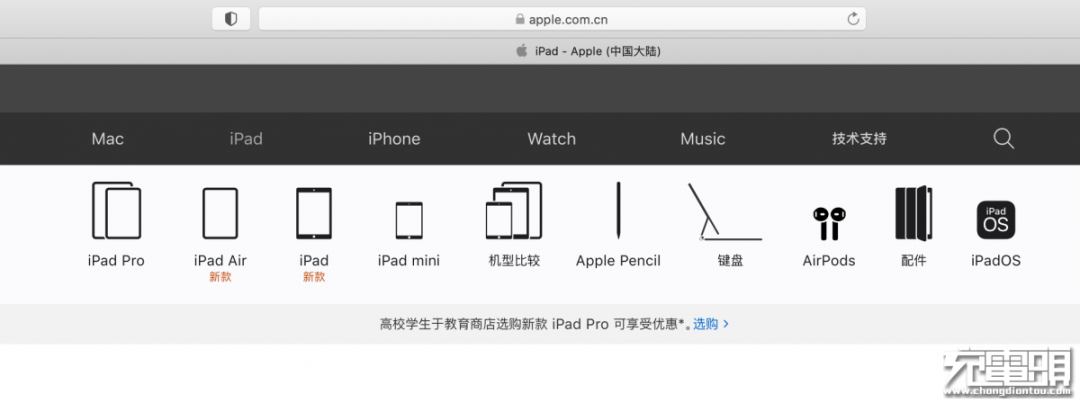Viewport: 1080px width, 403px height.
Task: Click the Safari privacy shield button
Action: tap(231, 19)
